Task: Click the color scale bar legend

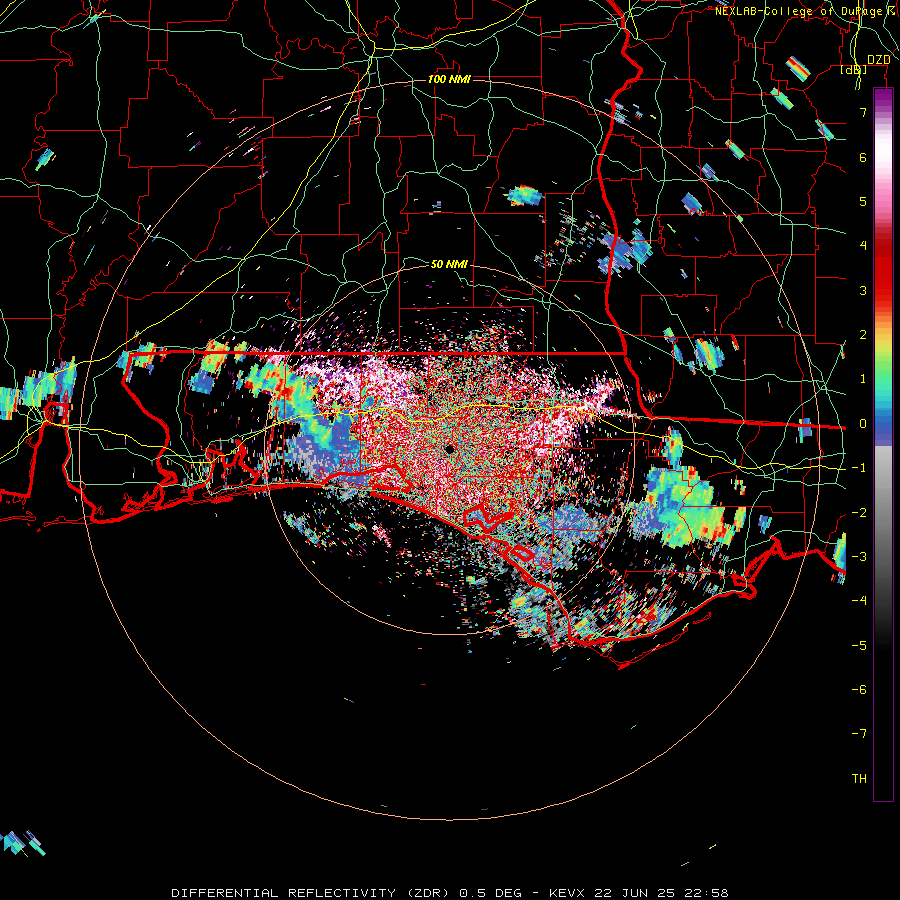Action: [x=883, y=444]
